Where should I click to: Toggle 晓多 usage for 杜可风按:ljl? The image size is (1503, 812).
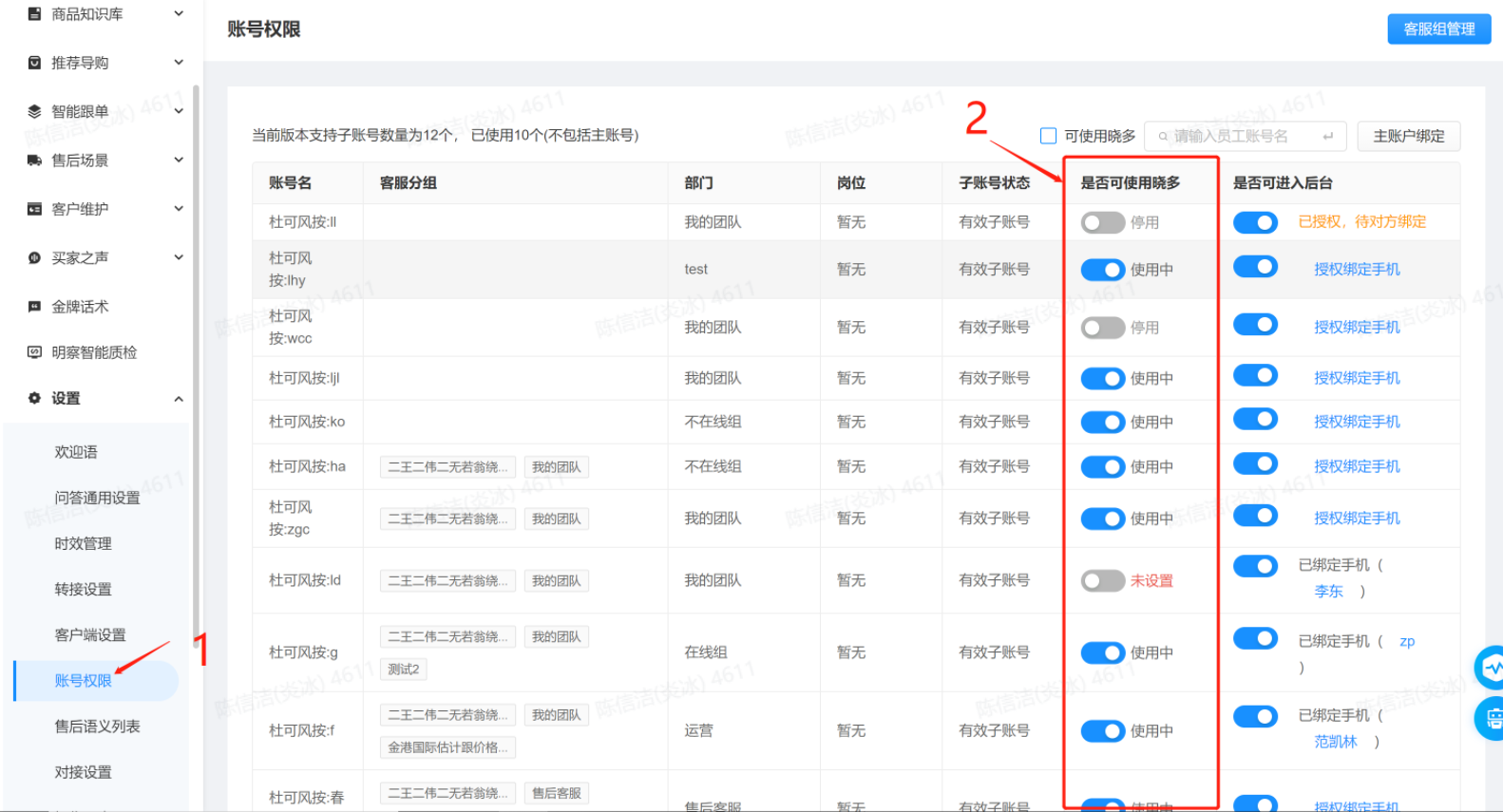tap(1103, 378)
